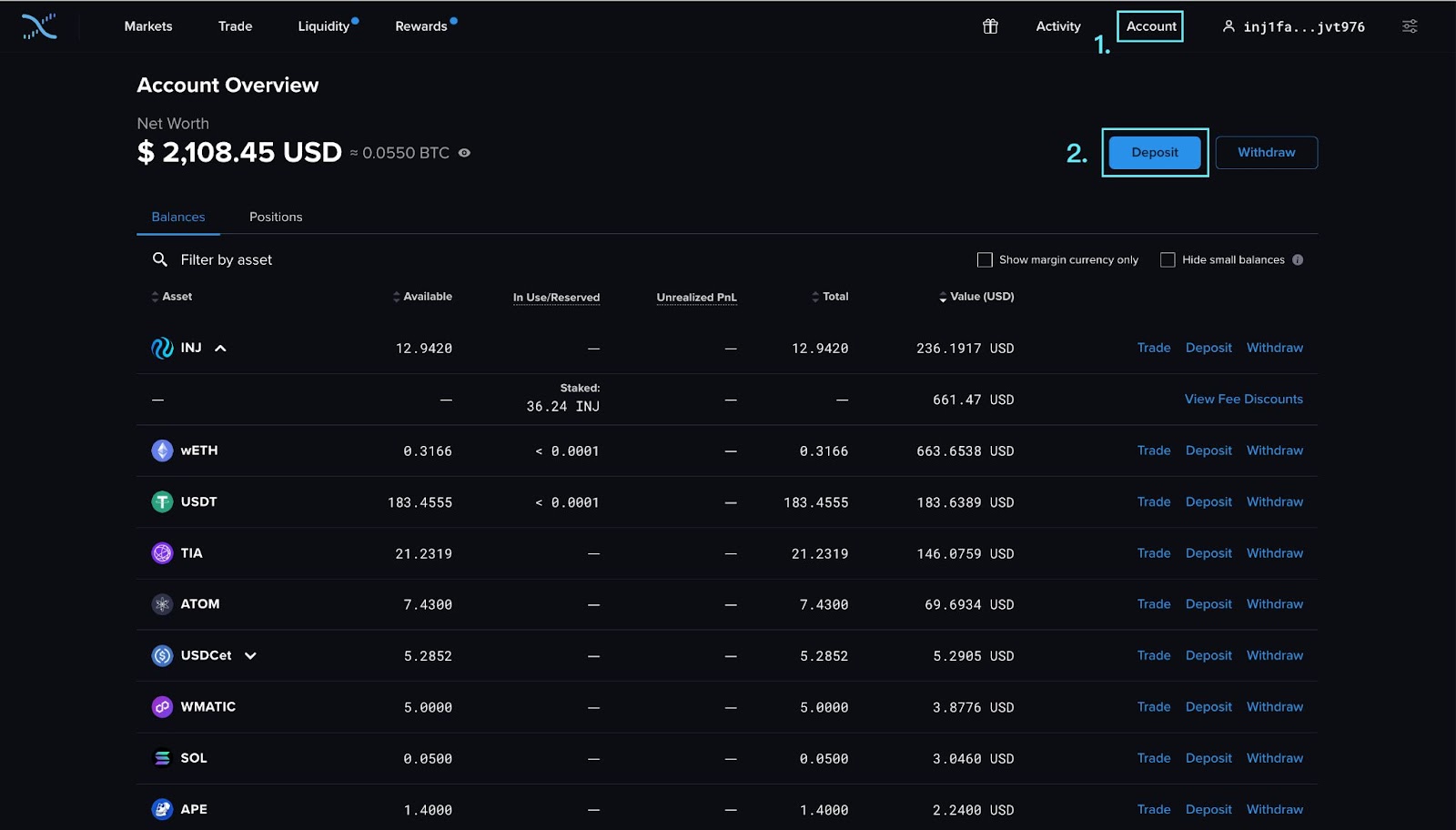Viewport: 1456px width, 830px height.
Task: Click Withdraw link in USDT row
Action: (1275, 501)
